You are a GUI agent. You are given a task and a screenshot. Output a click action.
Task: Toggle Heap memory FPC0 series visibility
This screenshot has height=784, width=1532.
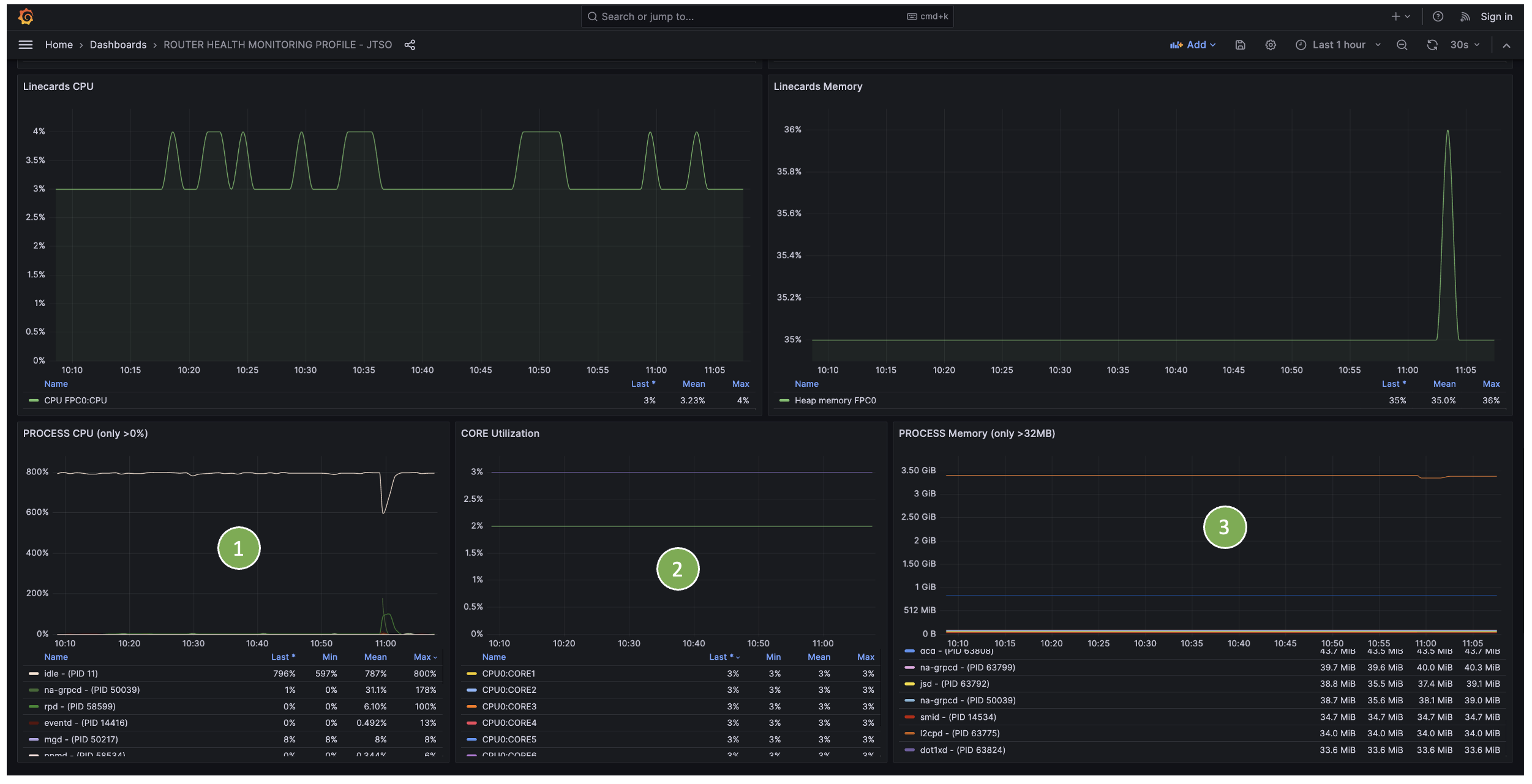coord(835,401)
